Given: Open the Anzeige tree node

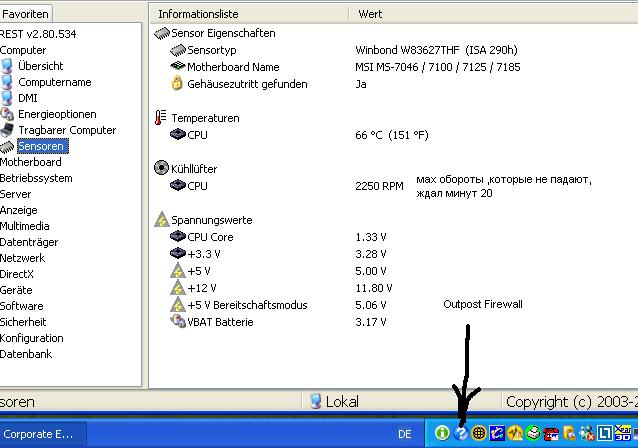Looking at the screenshot, I should pos(19,210).
